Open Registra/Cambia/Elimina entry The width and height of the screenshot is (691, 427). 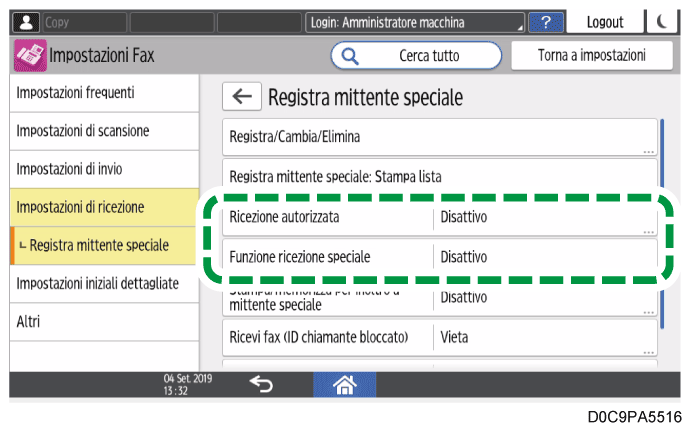click(438, 136)
